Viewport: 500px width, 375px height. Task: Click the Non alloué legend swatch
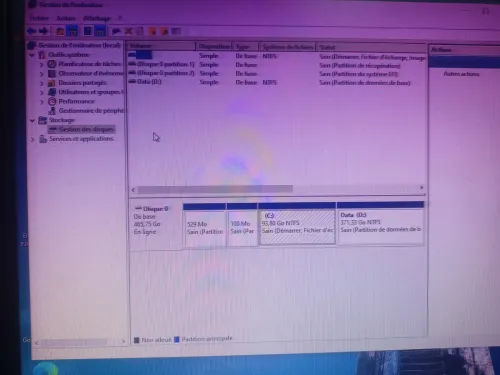[136, 340]
